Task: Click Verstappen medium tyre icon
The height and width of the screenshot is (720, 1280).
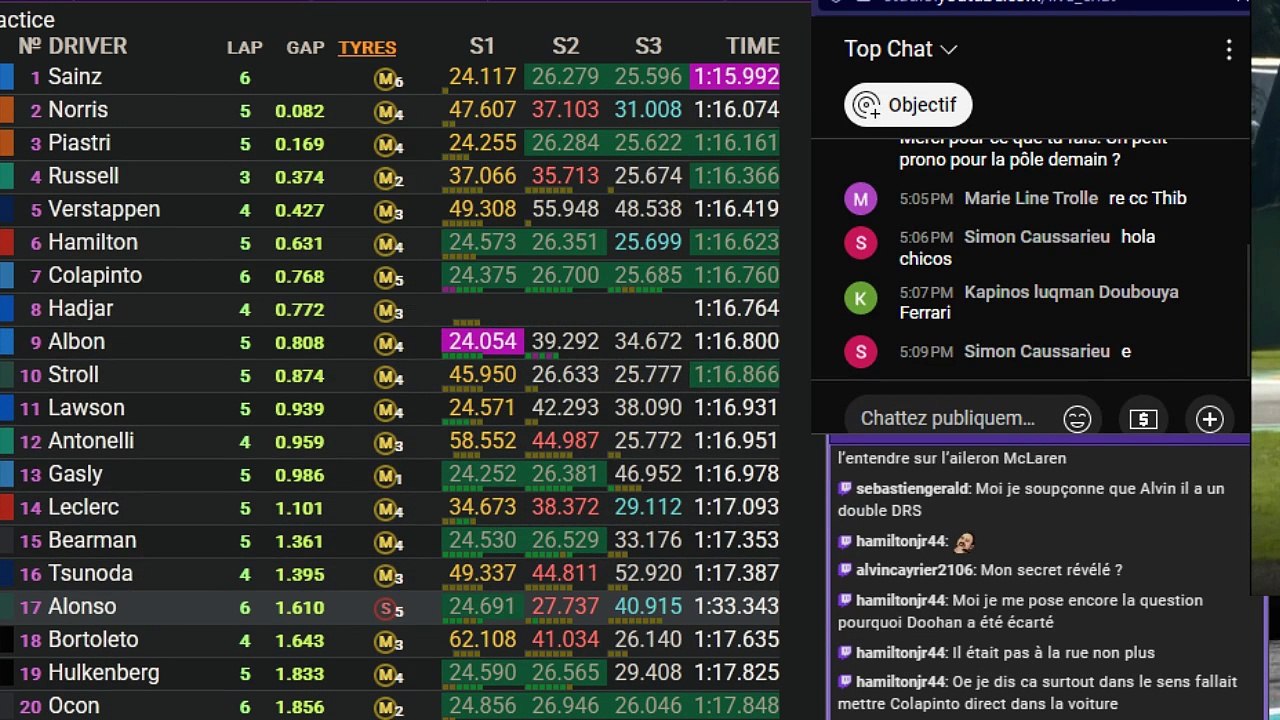Action: coord(388,211)
